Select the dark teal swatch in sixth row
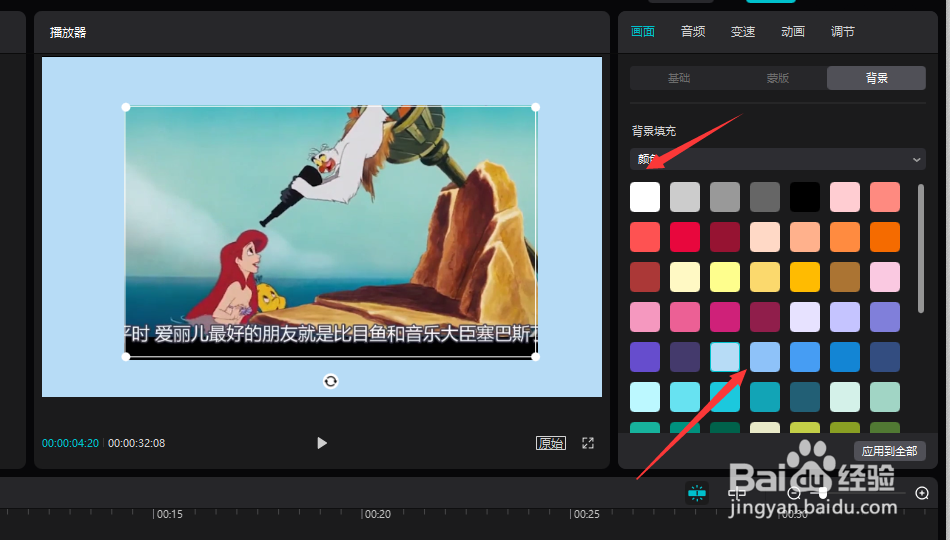Image resolution: width=950 pixels, height=540 pixels. (805, 397)
